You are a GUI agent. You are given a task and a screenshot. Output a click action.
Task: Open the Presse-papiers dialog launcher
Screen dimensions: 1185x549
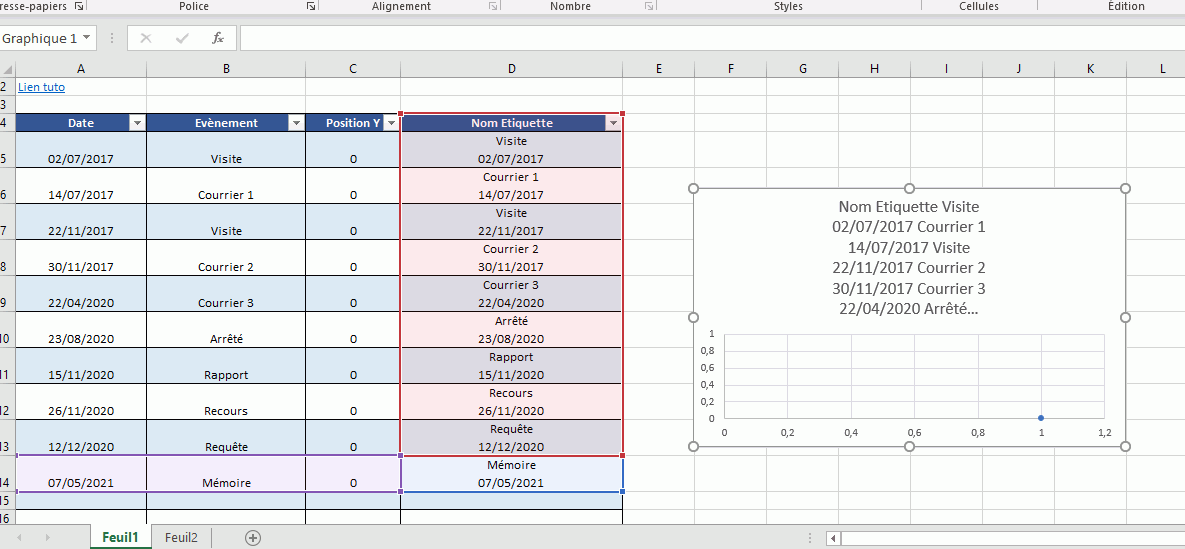coord(79,7)
